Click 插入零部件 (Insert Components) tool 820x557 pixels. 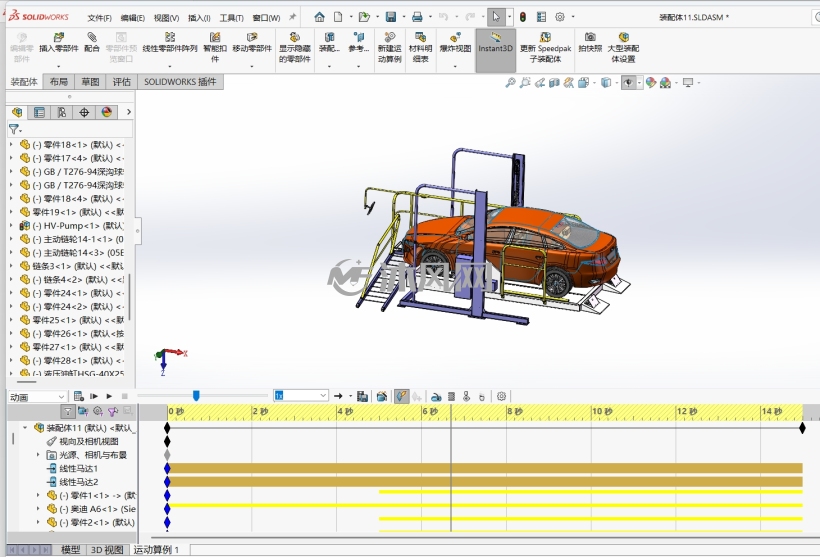tap(59, 43)
